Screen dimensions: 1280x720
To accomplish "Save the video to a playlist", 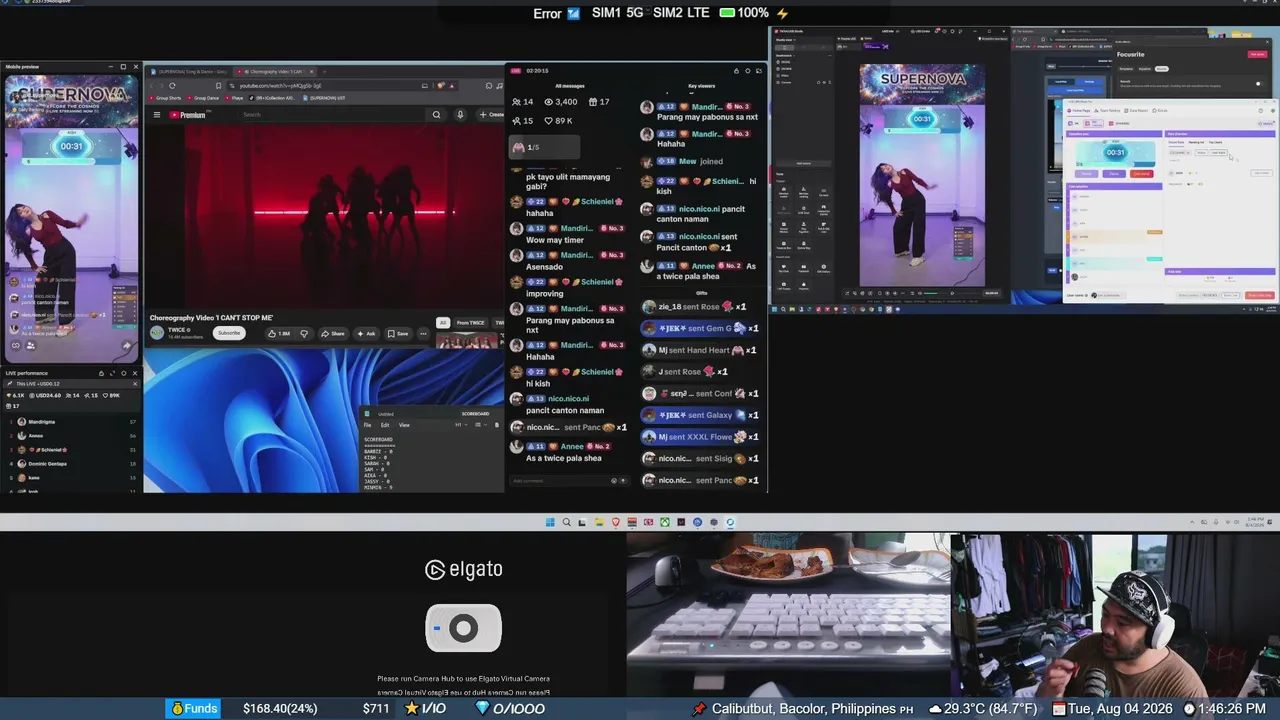I will (x=398, y=333).
